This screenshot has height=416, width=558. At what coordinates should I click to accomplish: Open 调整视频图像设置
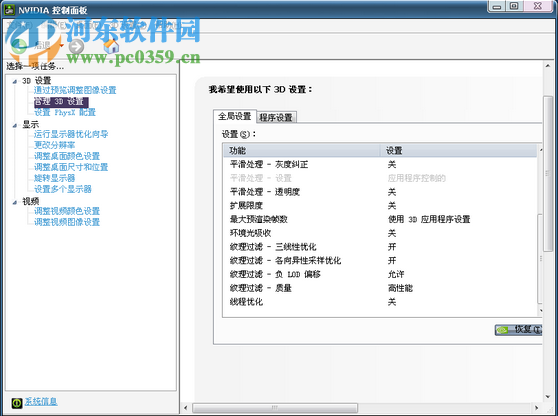(67, 222)
